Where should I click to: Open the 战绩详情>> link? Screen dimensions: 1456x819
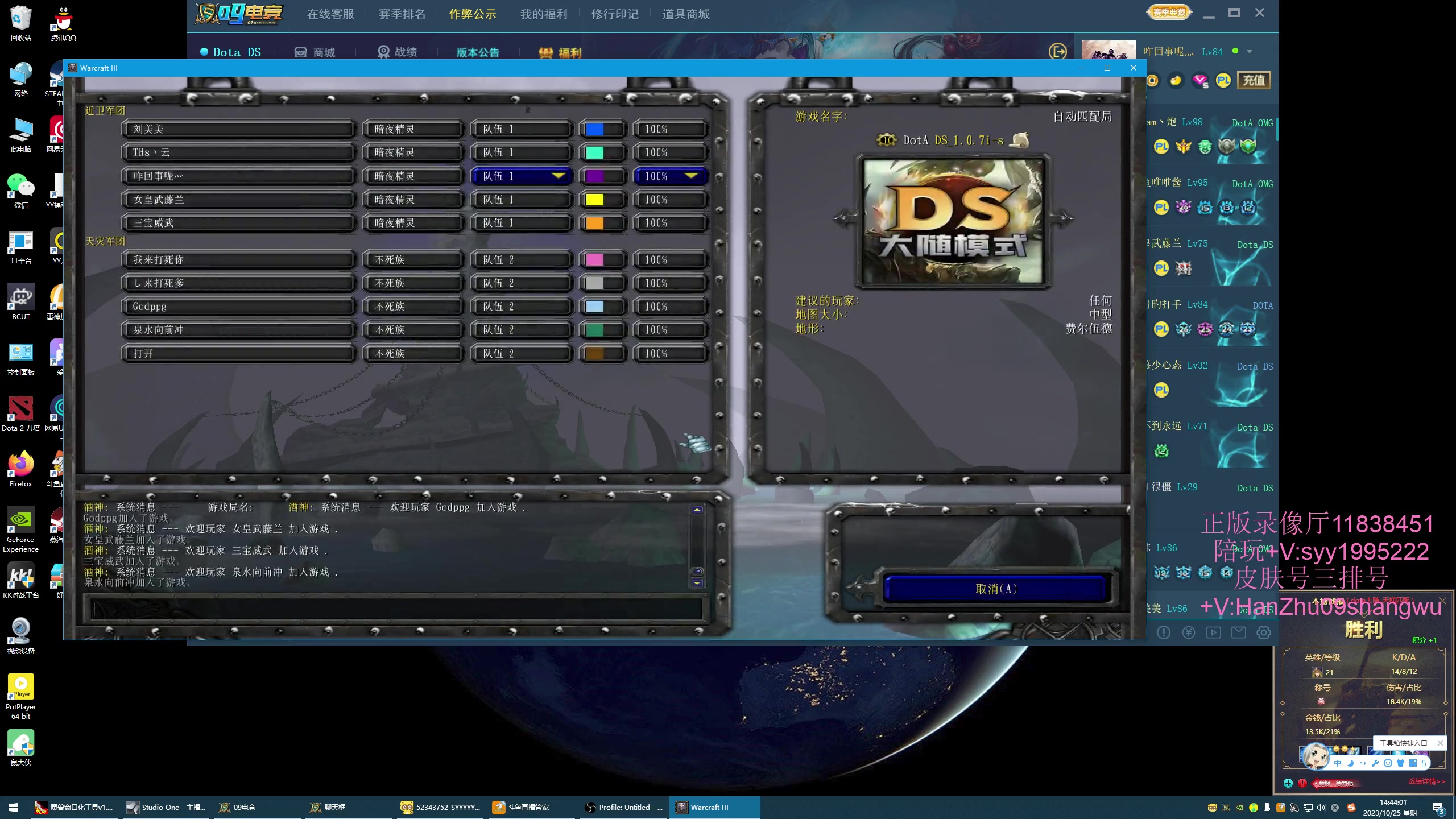1426,782
